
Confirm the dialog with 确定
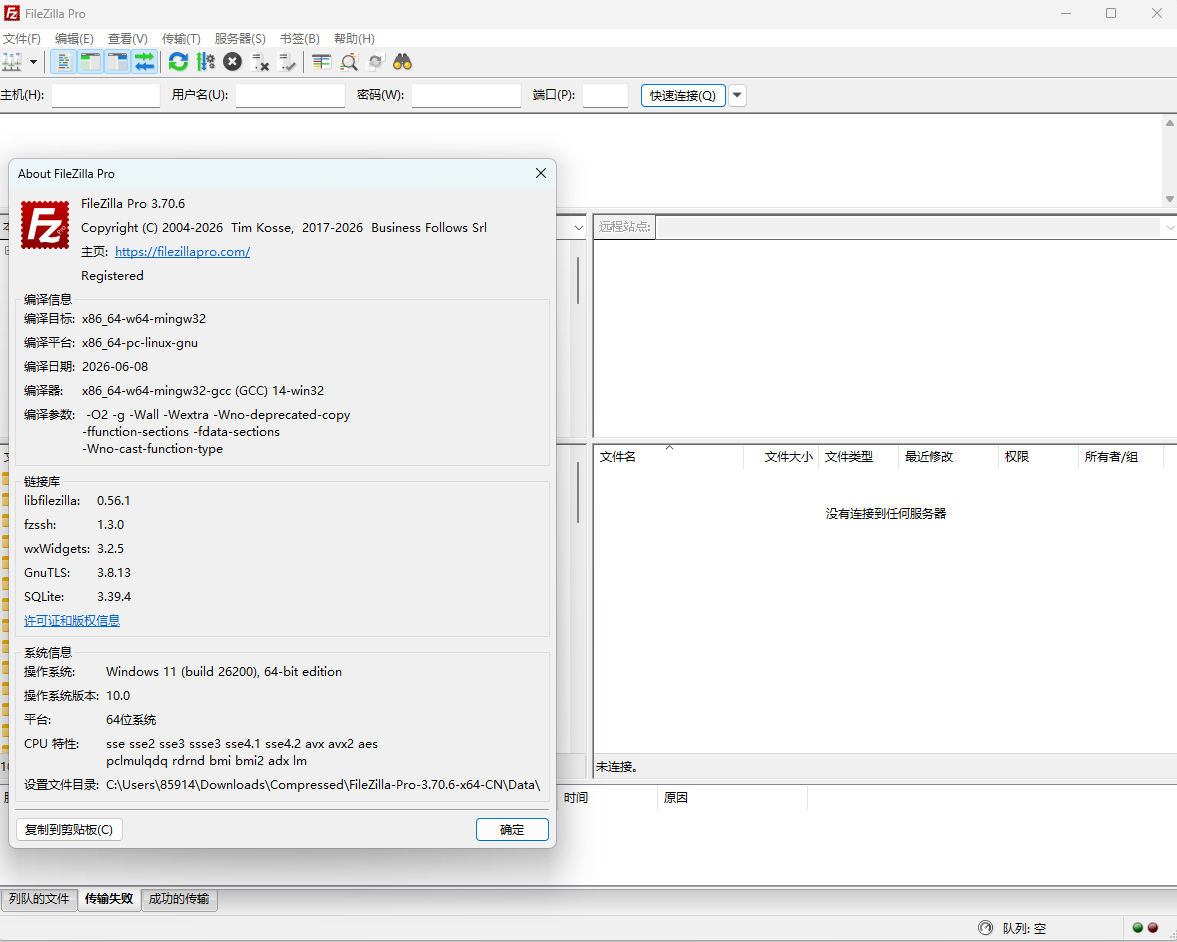point(512,829)
